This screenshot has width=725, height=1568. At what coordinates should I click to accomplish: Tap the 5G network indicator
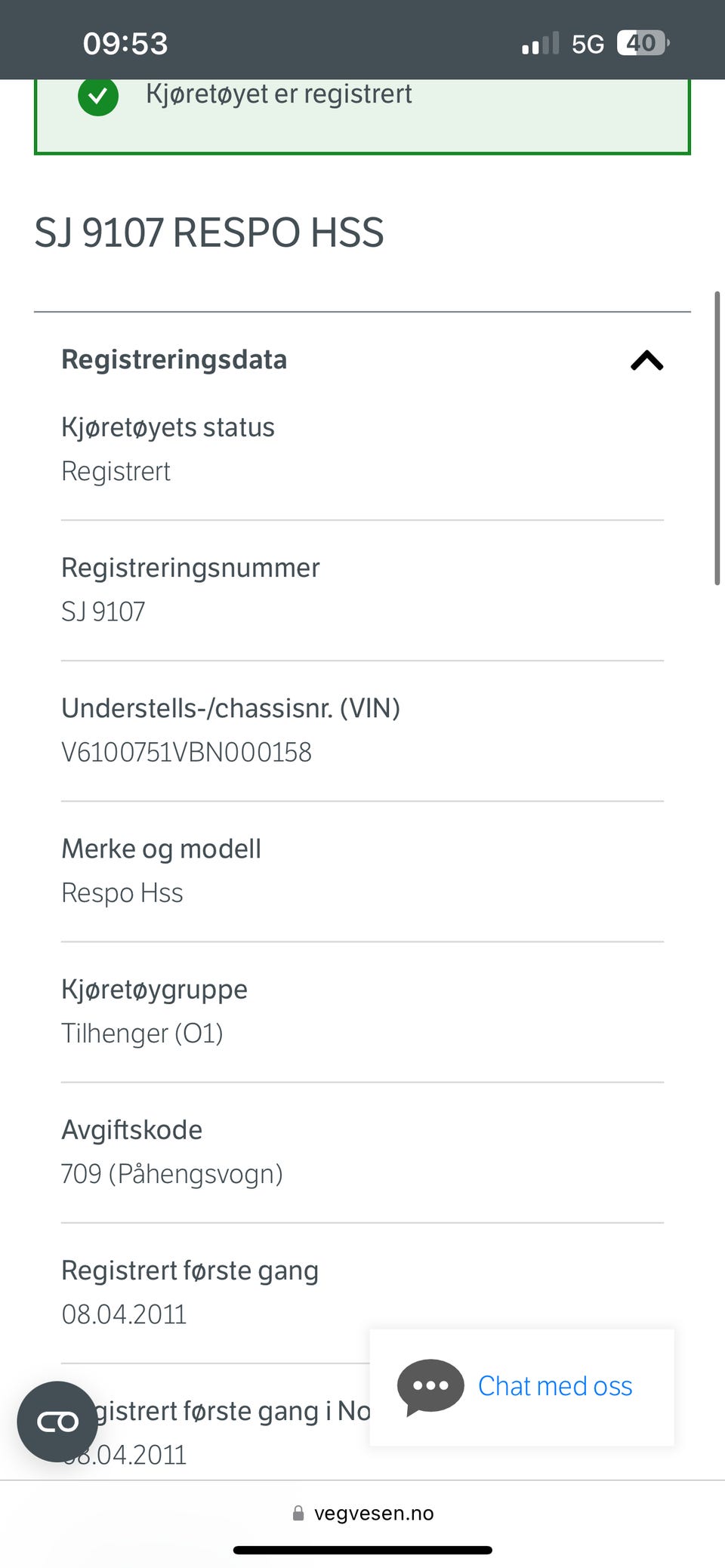tap(588, 44)
